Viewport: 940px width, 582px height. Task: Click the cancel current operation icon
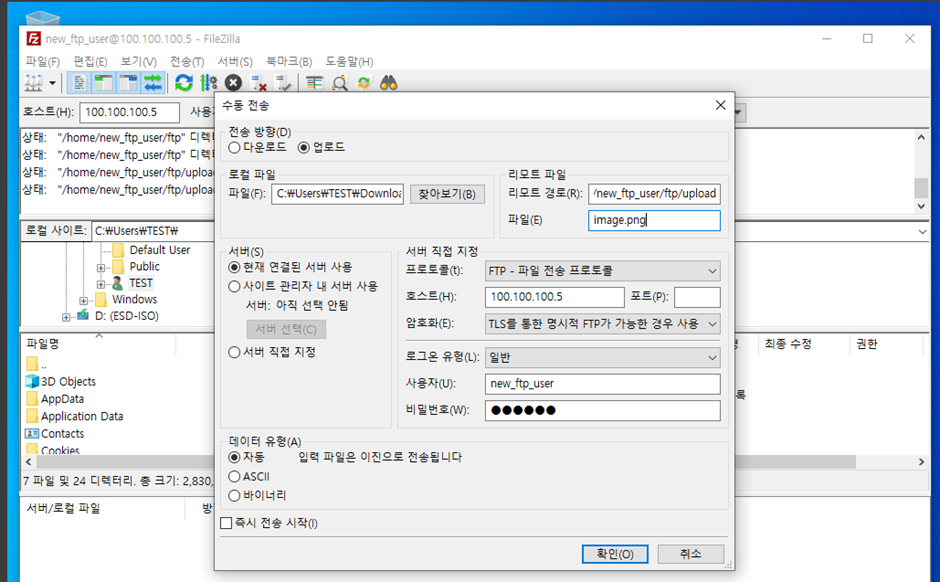233,83
